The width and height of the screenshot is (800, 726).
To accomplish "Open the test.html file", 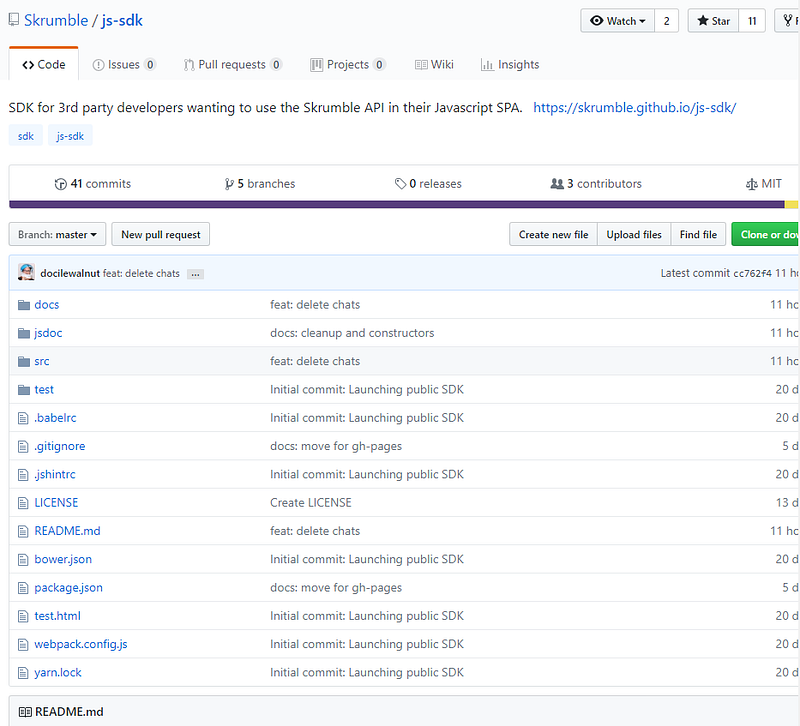I will click(57, 616).
